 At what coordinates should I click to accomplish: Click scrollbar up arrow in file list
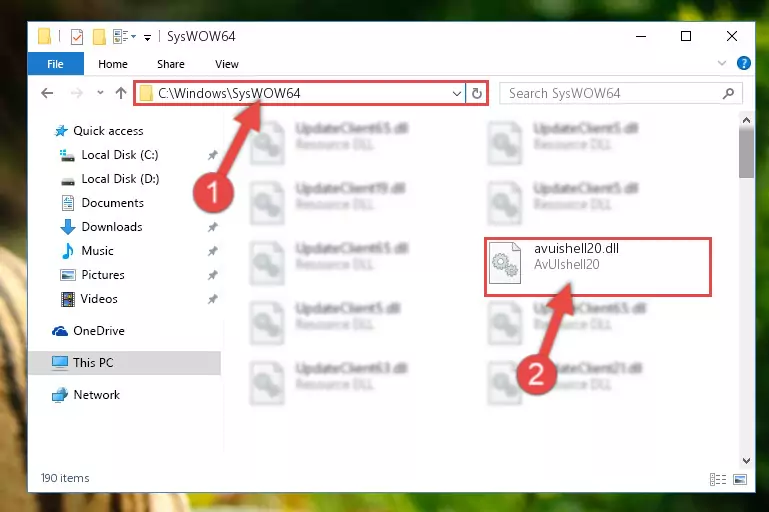[x=746, y=120]
